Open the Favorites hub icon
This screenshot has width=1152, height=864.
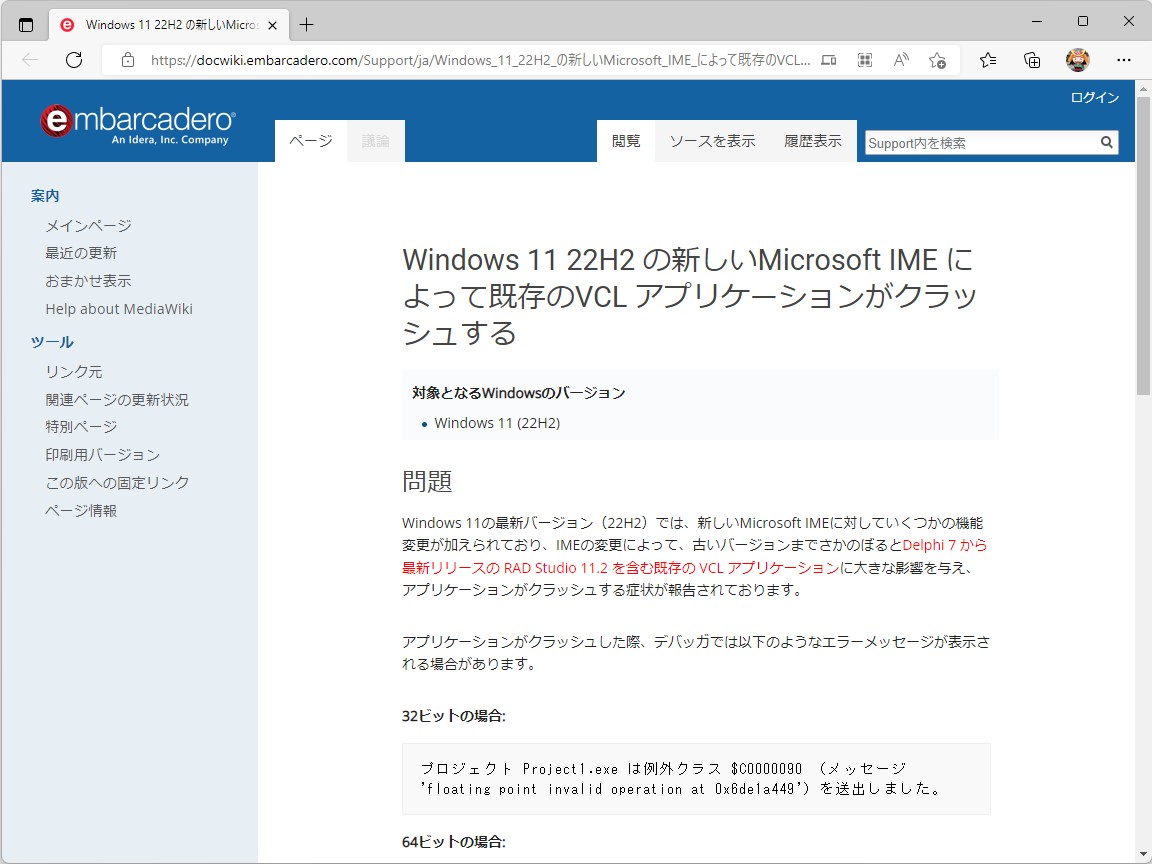click(988, 60)
